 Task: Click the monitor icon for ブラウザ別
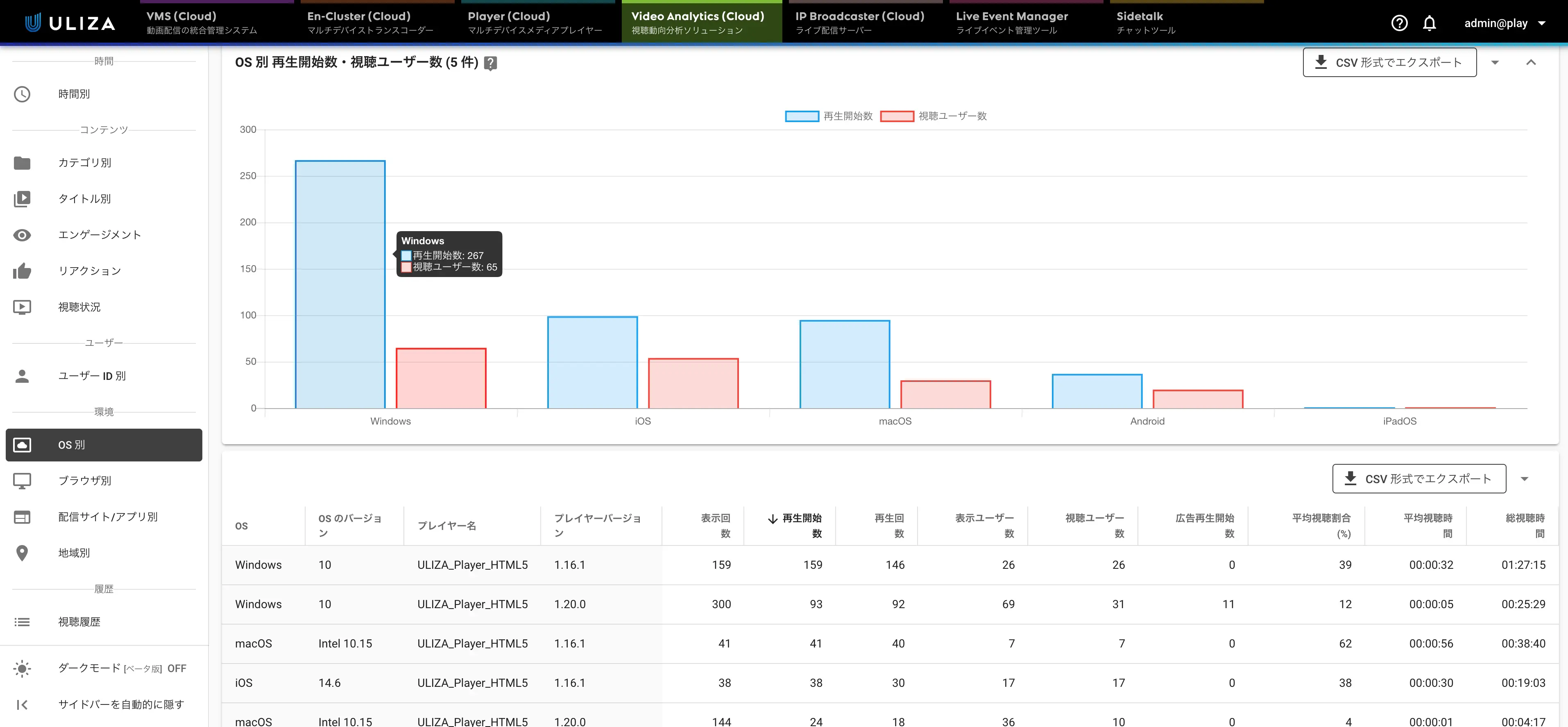click(x=22, y=481)
